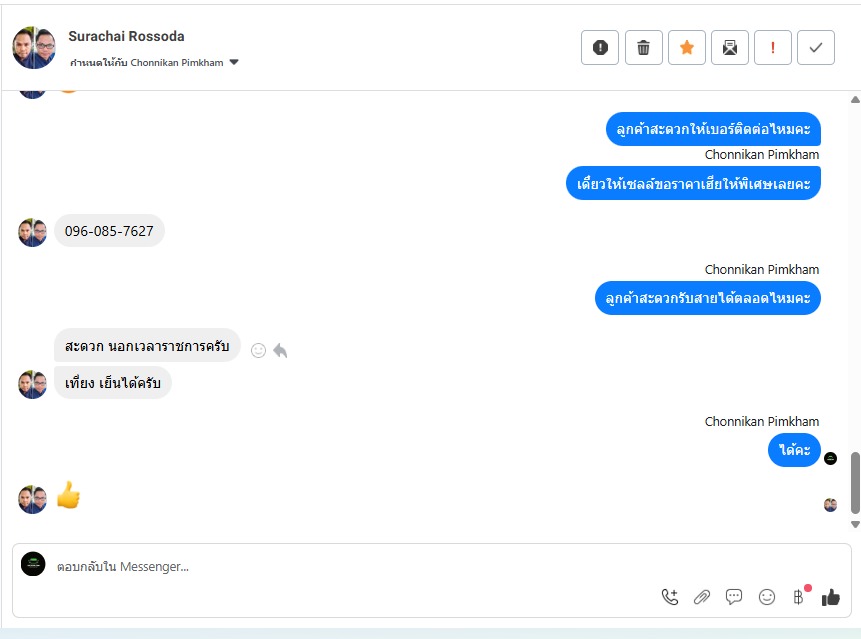Delete conversation using trash can icon
861x639 pixels.
pyautogui.click(x=644, y=48)
